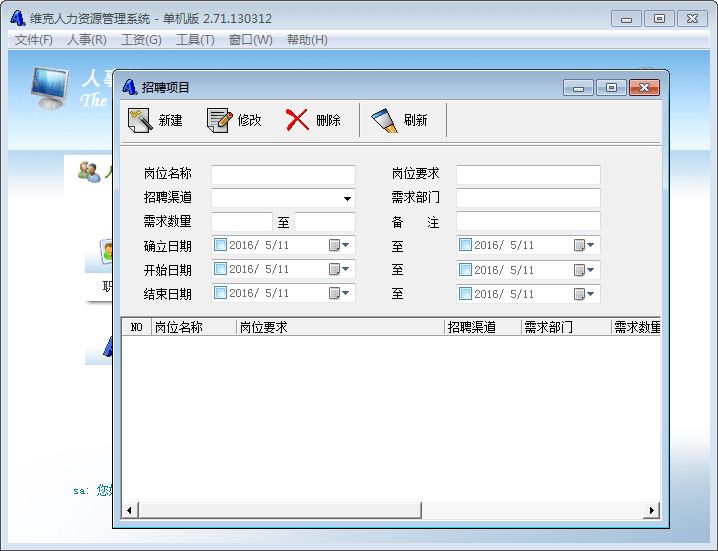Viewport: 718px width, 551px height.
Task: Click the 需求部门 input field
Action: pos(528,198)
